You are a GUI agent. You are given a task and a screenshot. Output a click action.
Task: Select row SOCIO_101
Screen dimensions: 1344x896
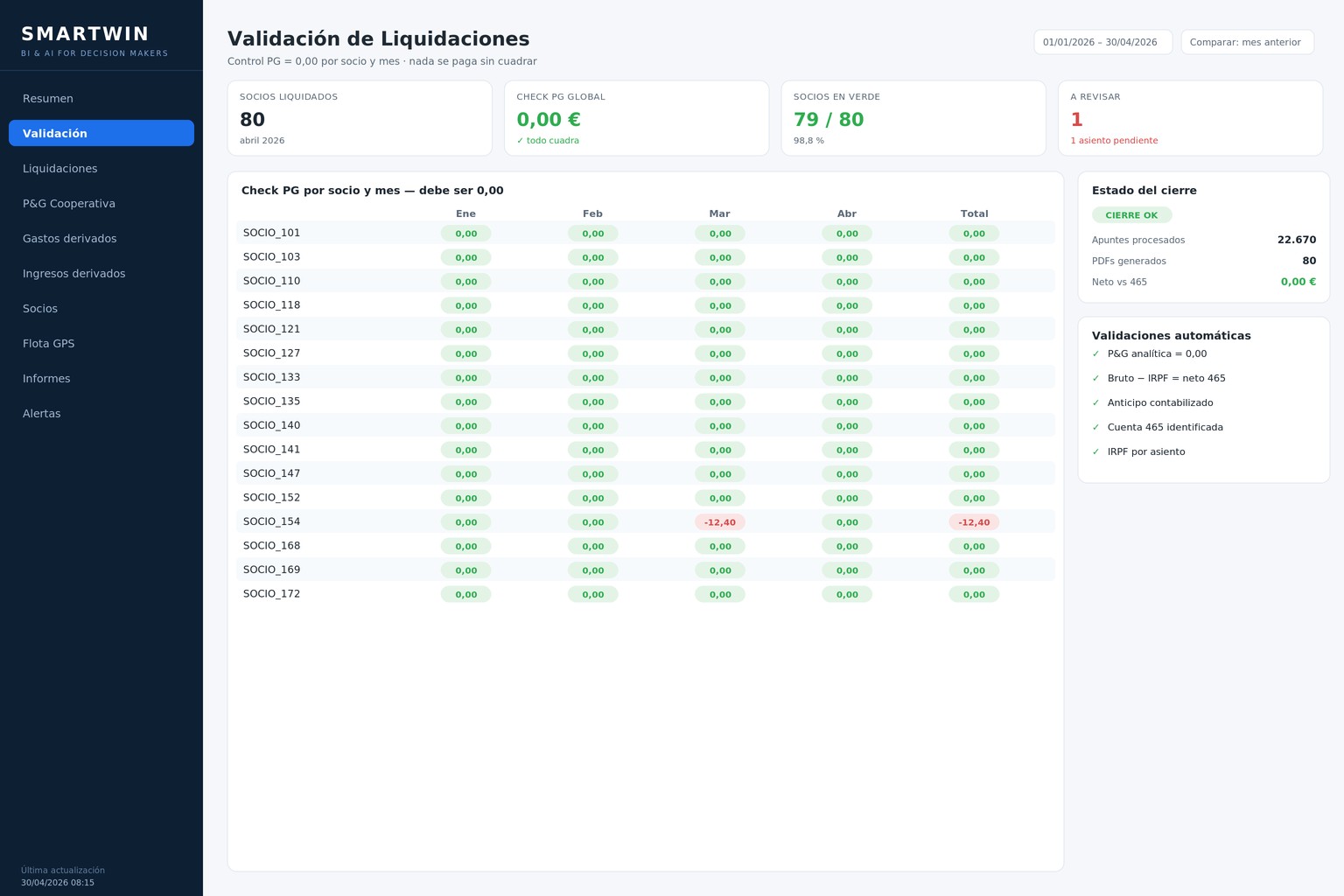click(x=646, y=233)
